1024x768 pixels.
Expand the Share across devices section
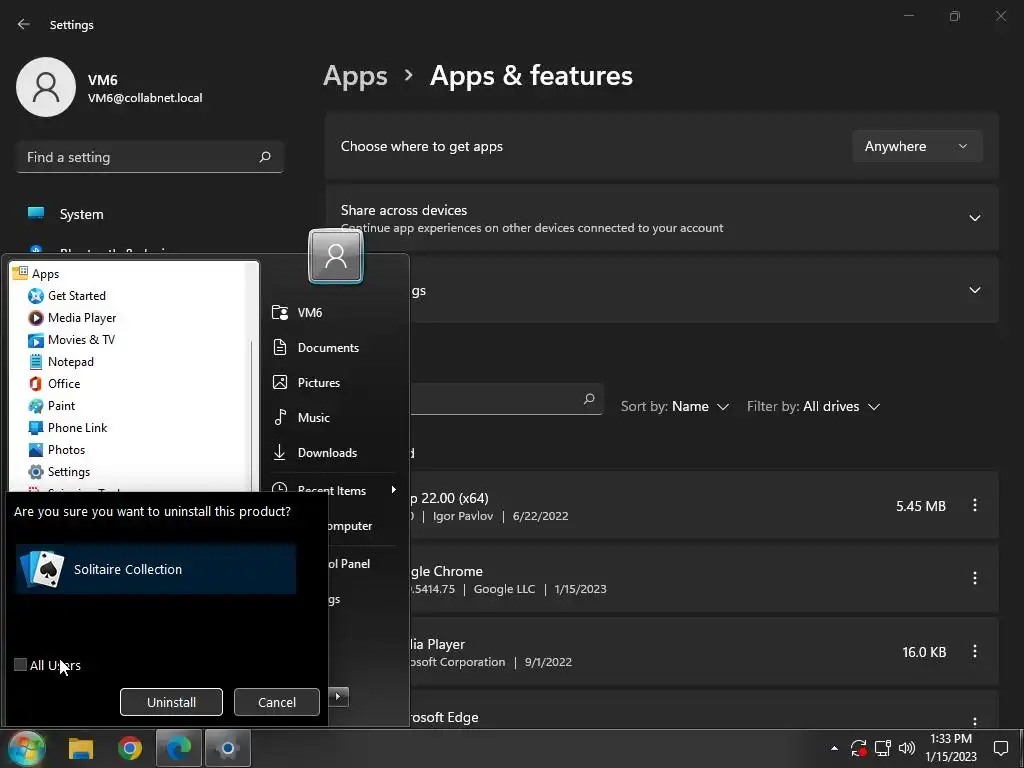click(974, 217)
